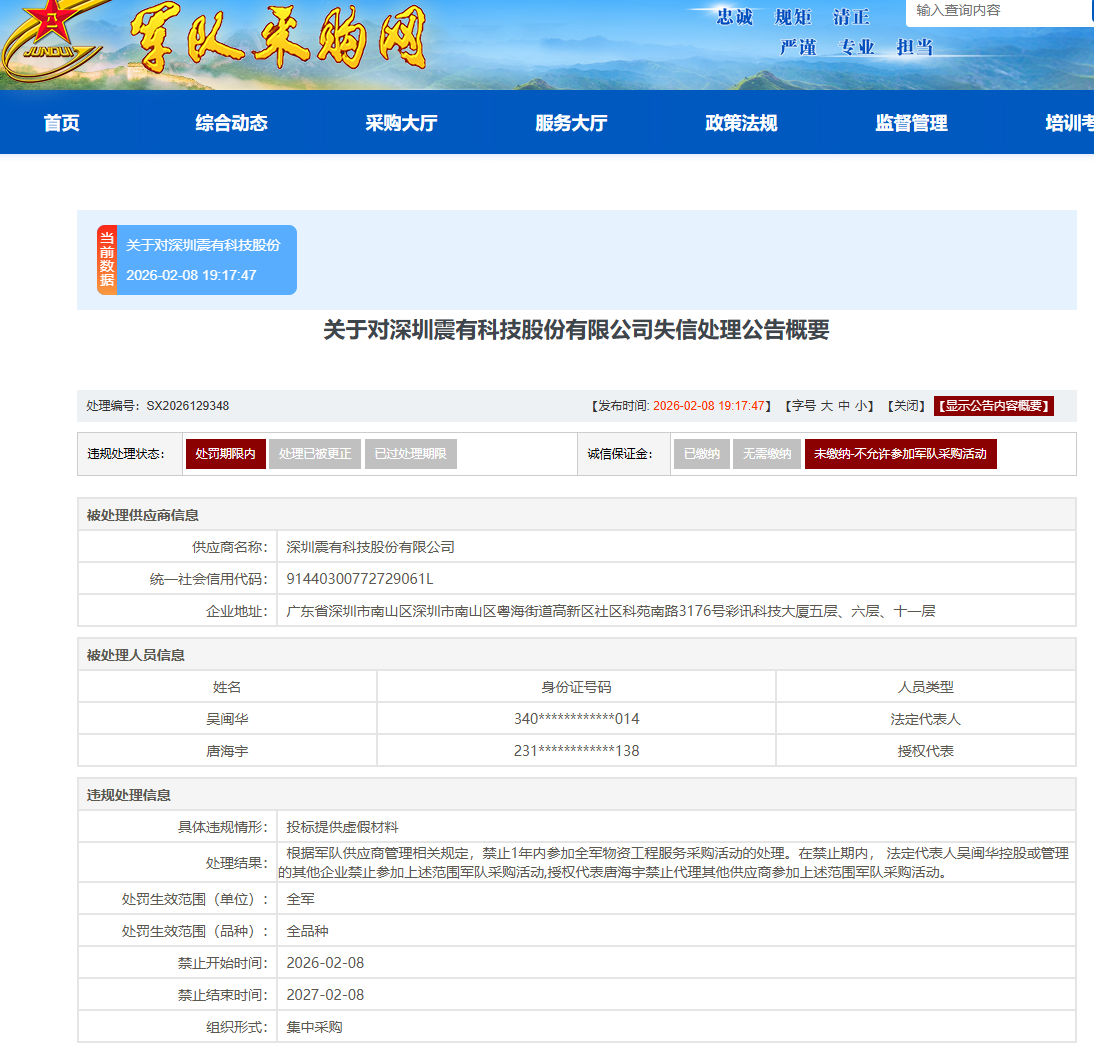This screenshot has width=1094, height=1043.
Task: Click the 法定代表人 cell
Action: [x=925, y=719]
